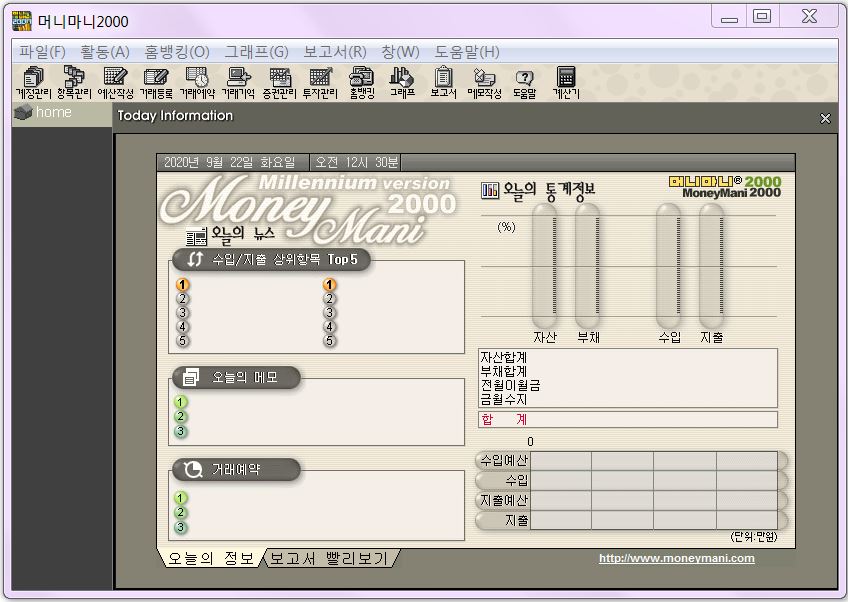The image size is (848, 602).
Task: Click MoneyMani2000 app icon in title bar
Action: point(22,21)
